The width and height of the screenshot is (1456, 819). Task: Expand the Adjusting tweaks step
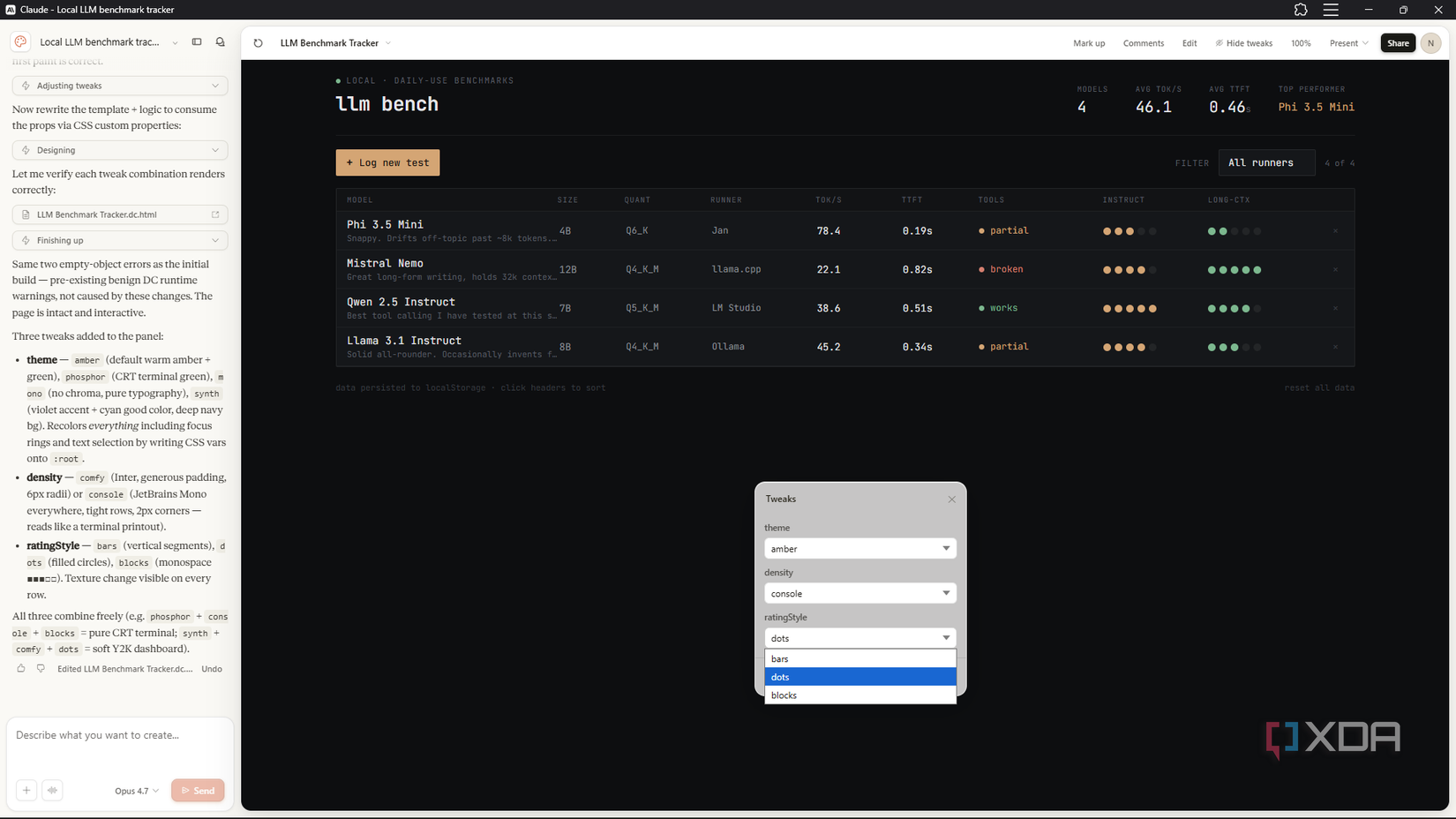(120, 86)
